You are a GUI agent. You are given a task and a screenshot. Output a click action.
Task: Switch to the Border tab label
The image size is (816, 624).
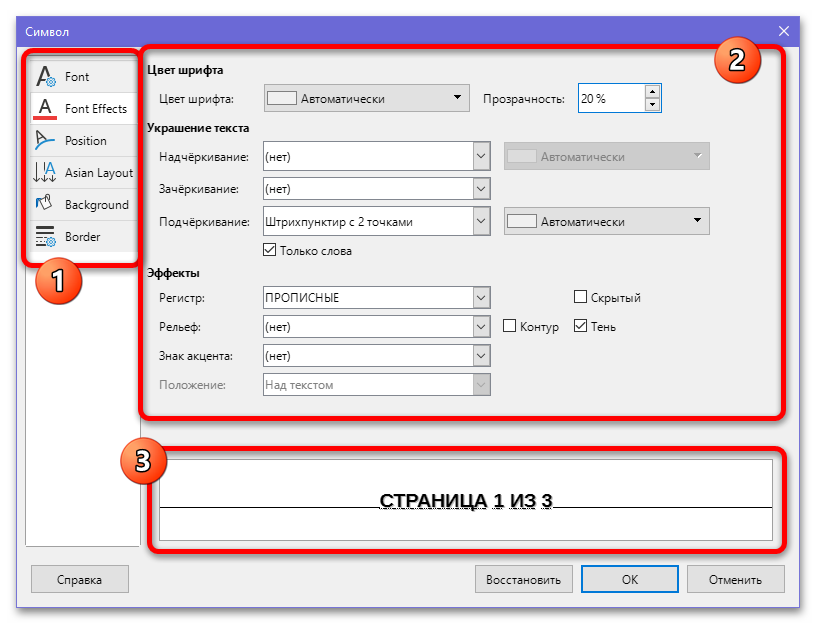coord(82,237)
